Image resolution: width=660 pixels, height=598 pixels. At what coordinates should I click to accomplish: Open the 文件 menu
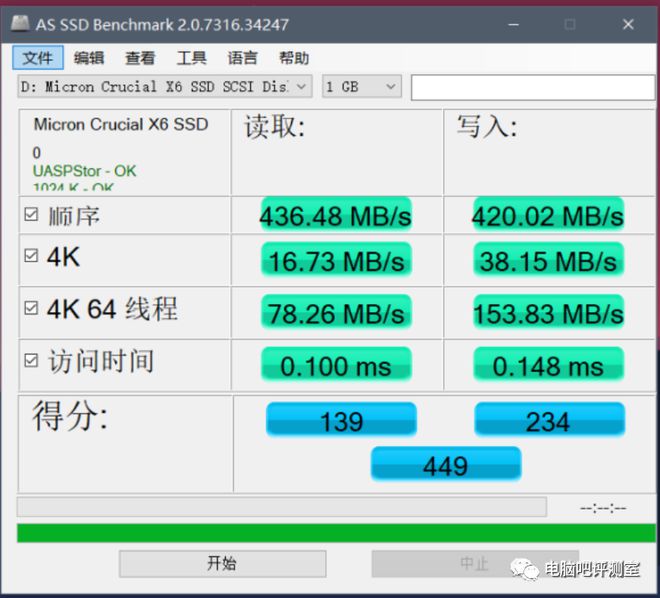pos(38,58)
